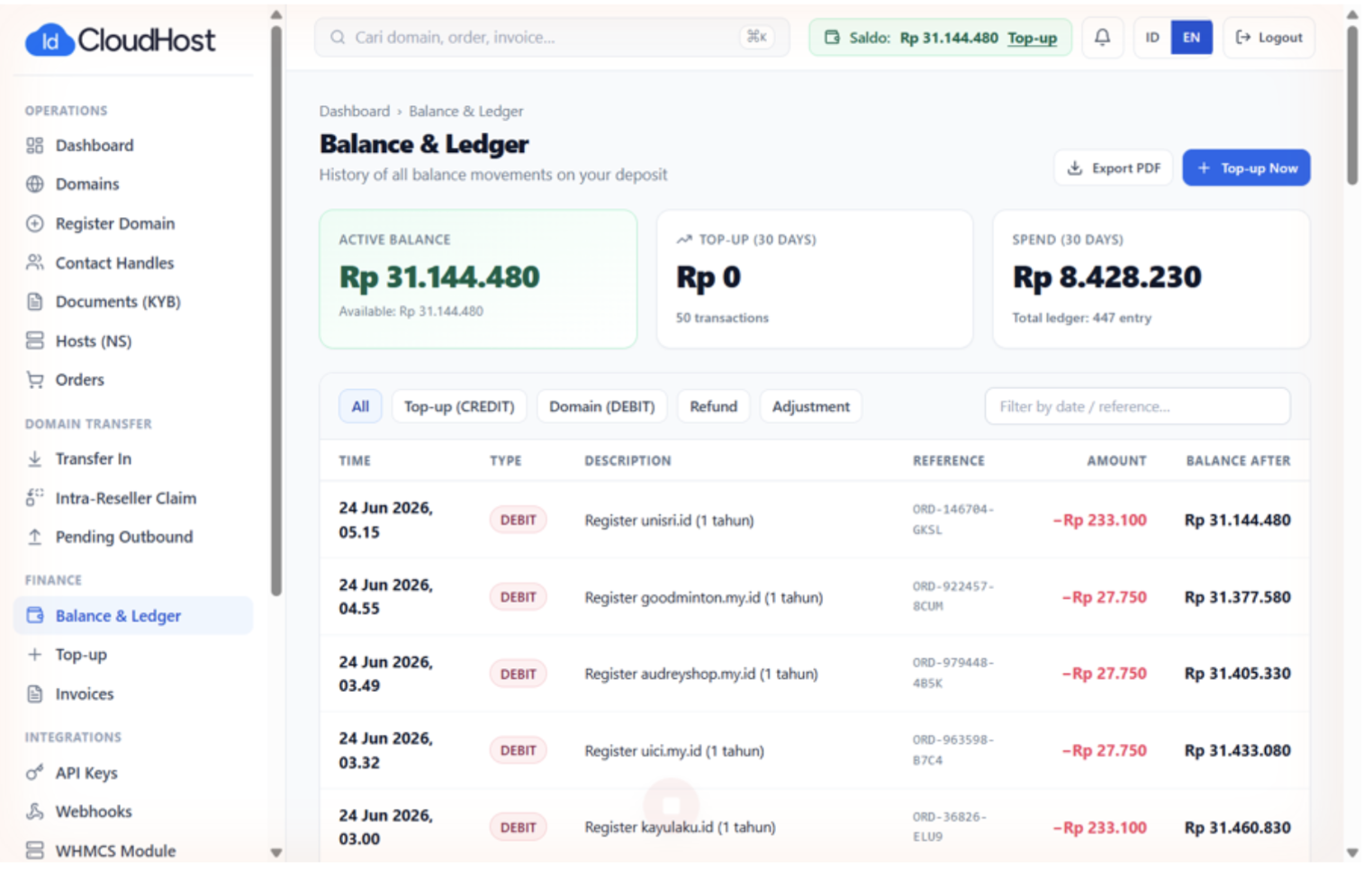Click the search magnifier icon
The image size is (1372, 879).
coord(338,38)
